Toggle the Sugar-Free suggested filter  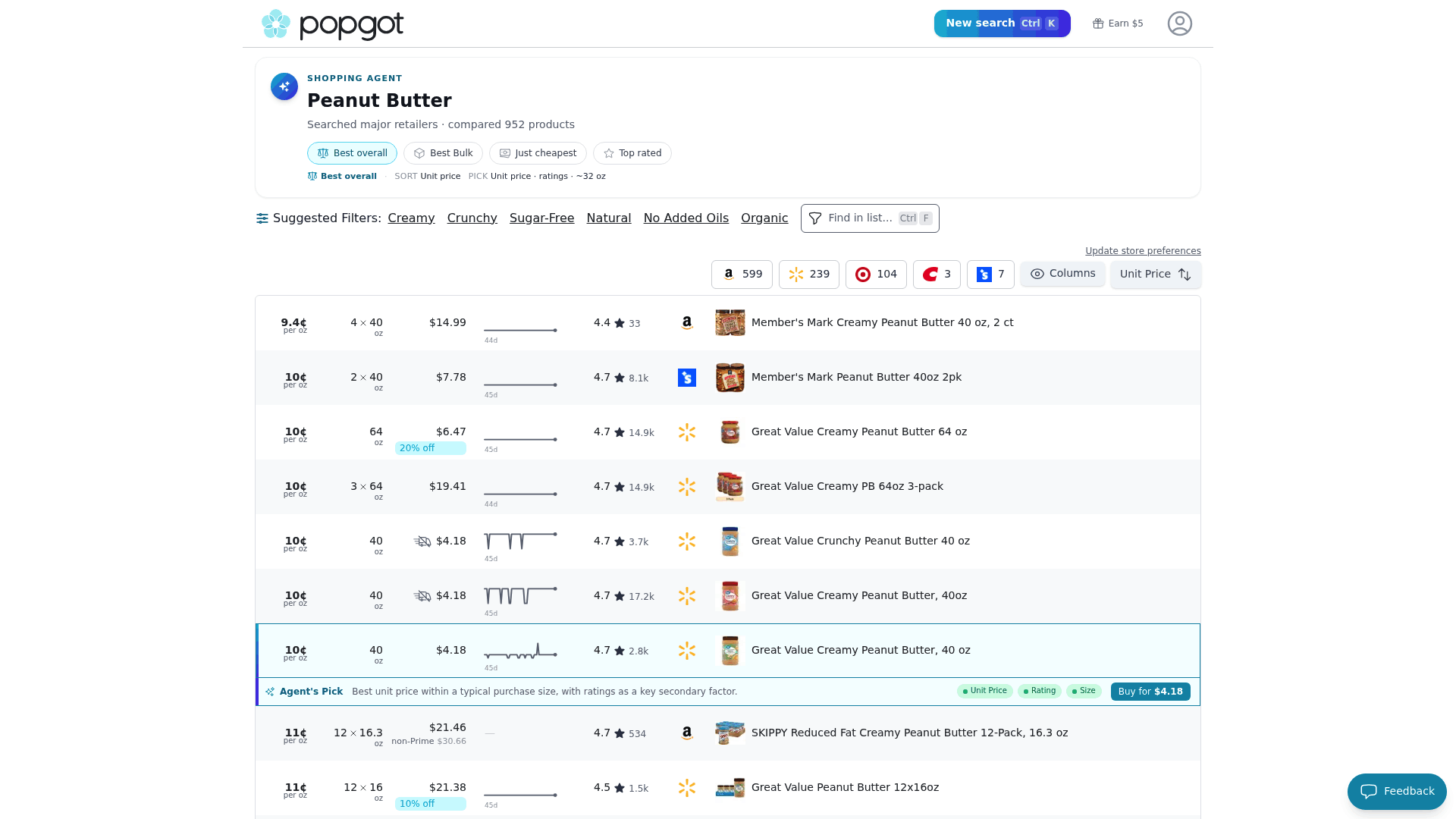[x=541, y=218]
